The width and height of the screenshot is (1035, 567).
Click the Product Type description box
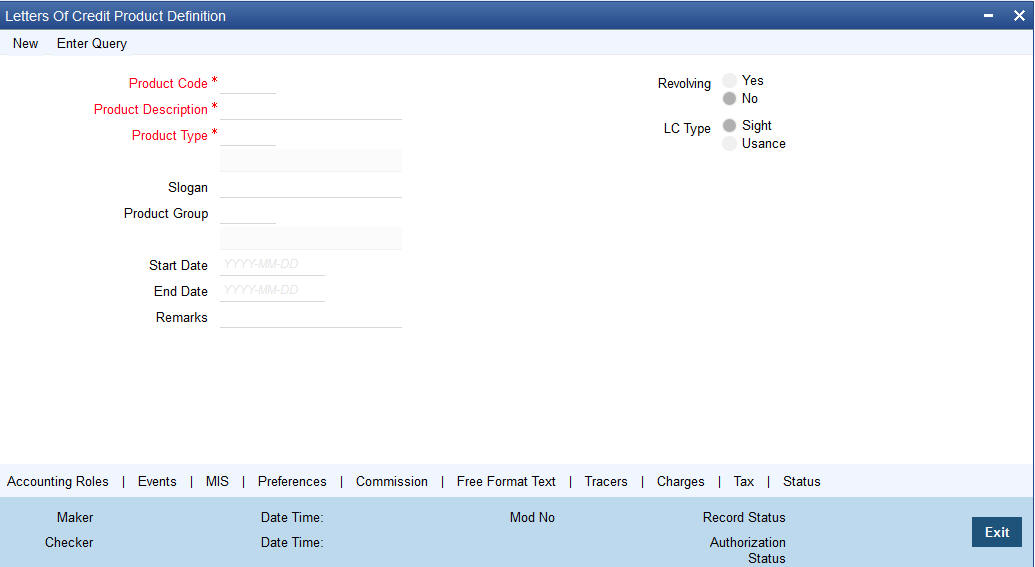[x=311, y=160]
